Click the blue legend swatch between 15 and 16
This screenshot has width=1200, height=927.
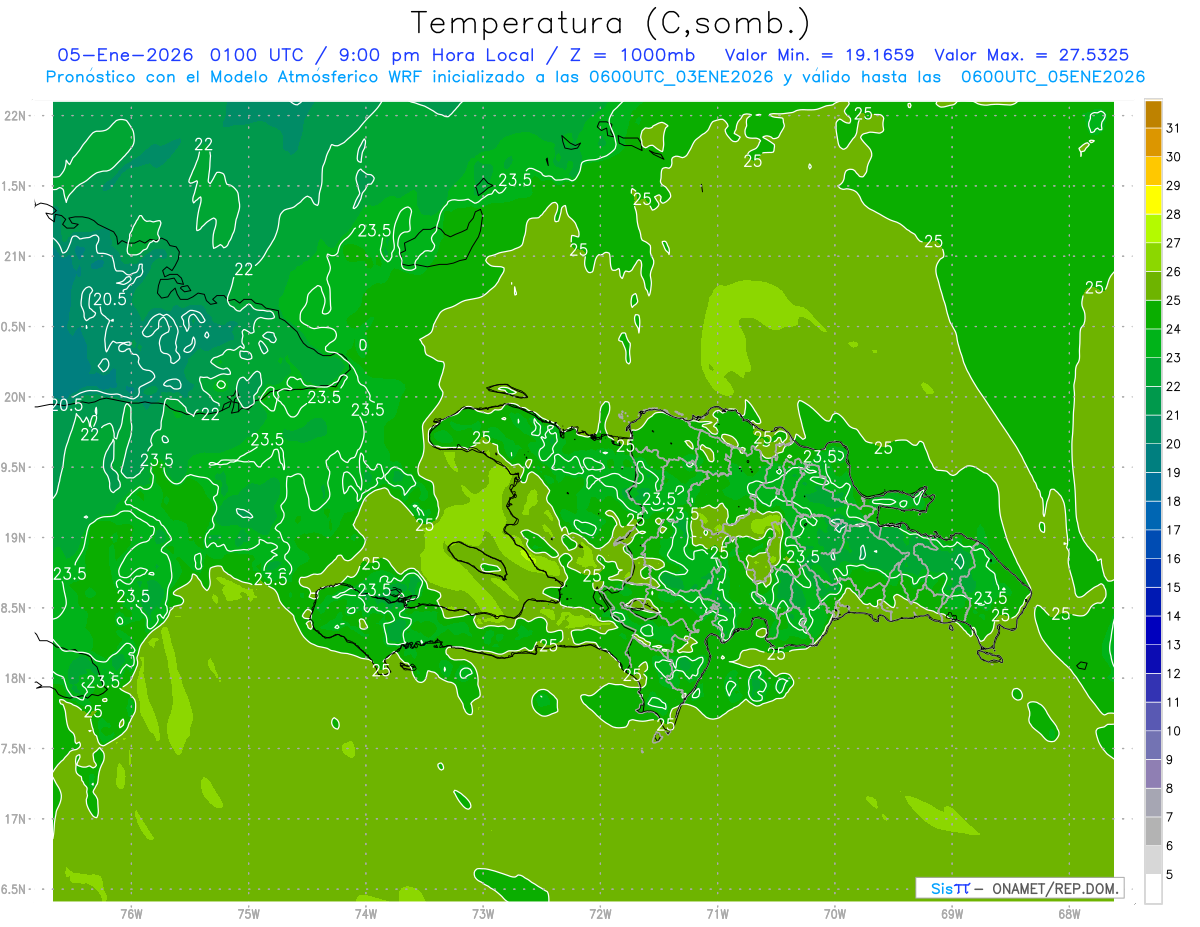[1153, 573]
